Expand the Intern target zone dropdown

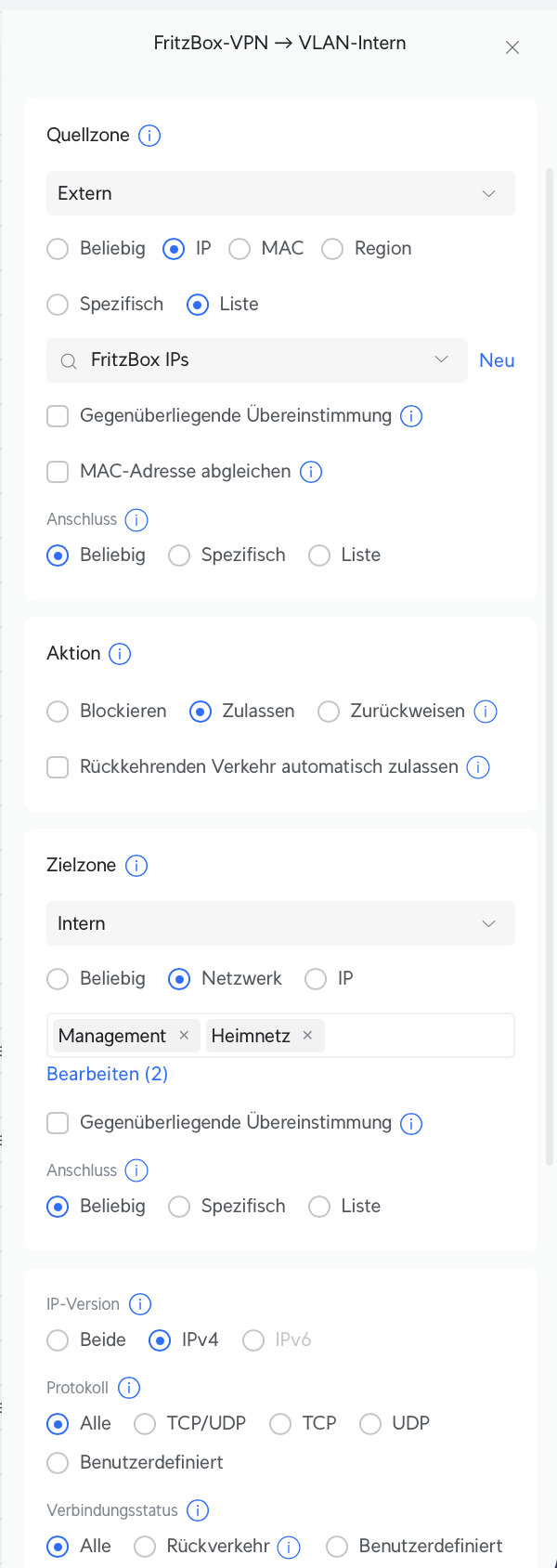tap(280, 923)
